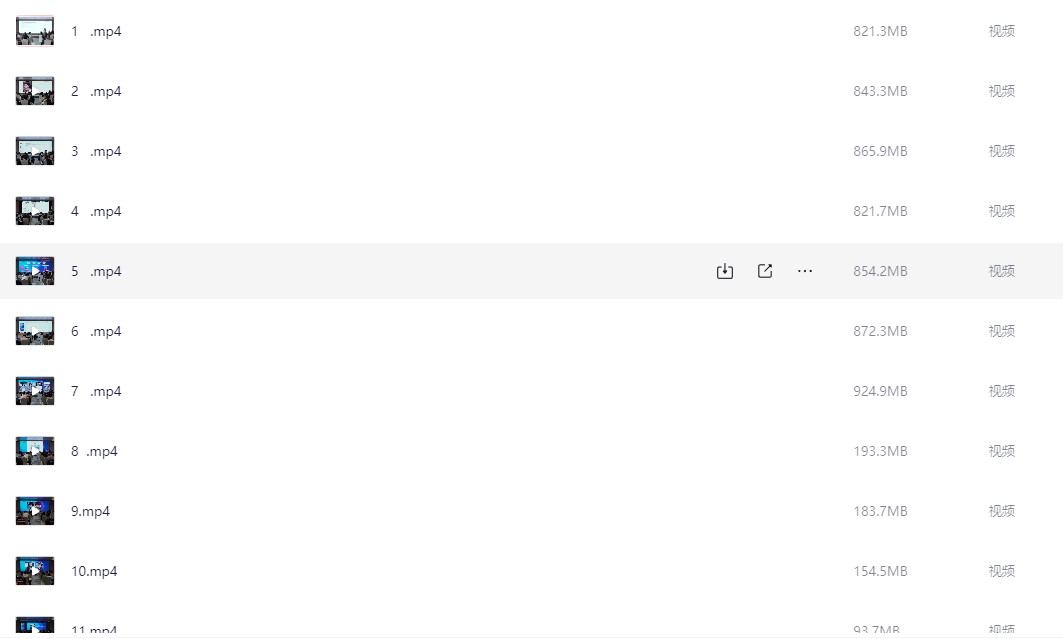This screenshot has height=639, width=1063.
Task: Click the thumbnail of 5 .mp4
Action: pyautogui.click(x=35, y=271)
